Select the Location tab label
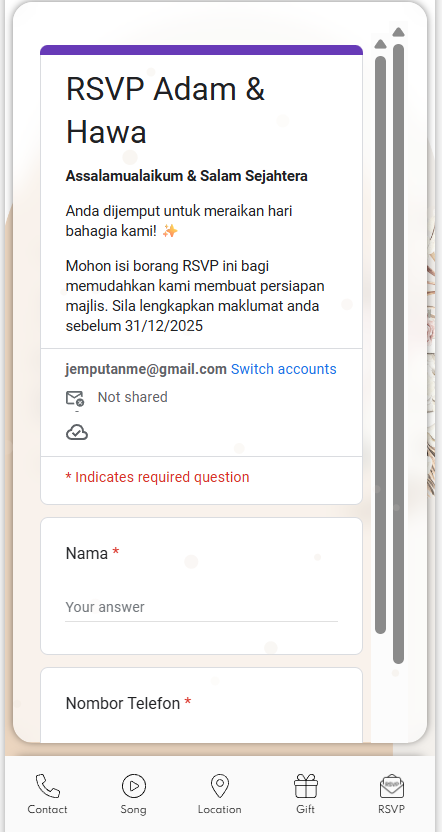This screenshot has height=832, width=442. click(220, 810)
